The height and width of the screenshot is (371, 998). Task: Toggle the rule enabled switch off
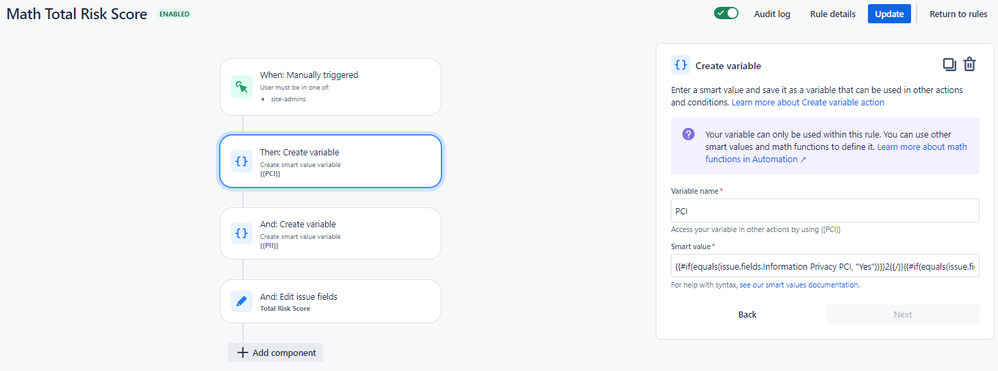[726, 13]
